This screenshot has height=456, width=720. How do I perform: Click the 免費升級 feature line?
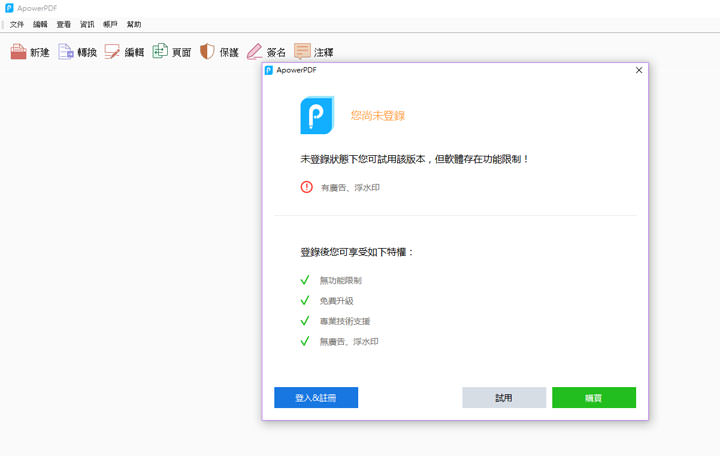pos(337,301)
